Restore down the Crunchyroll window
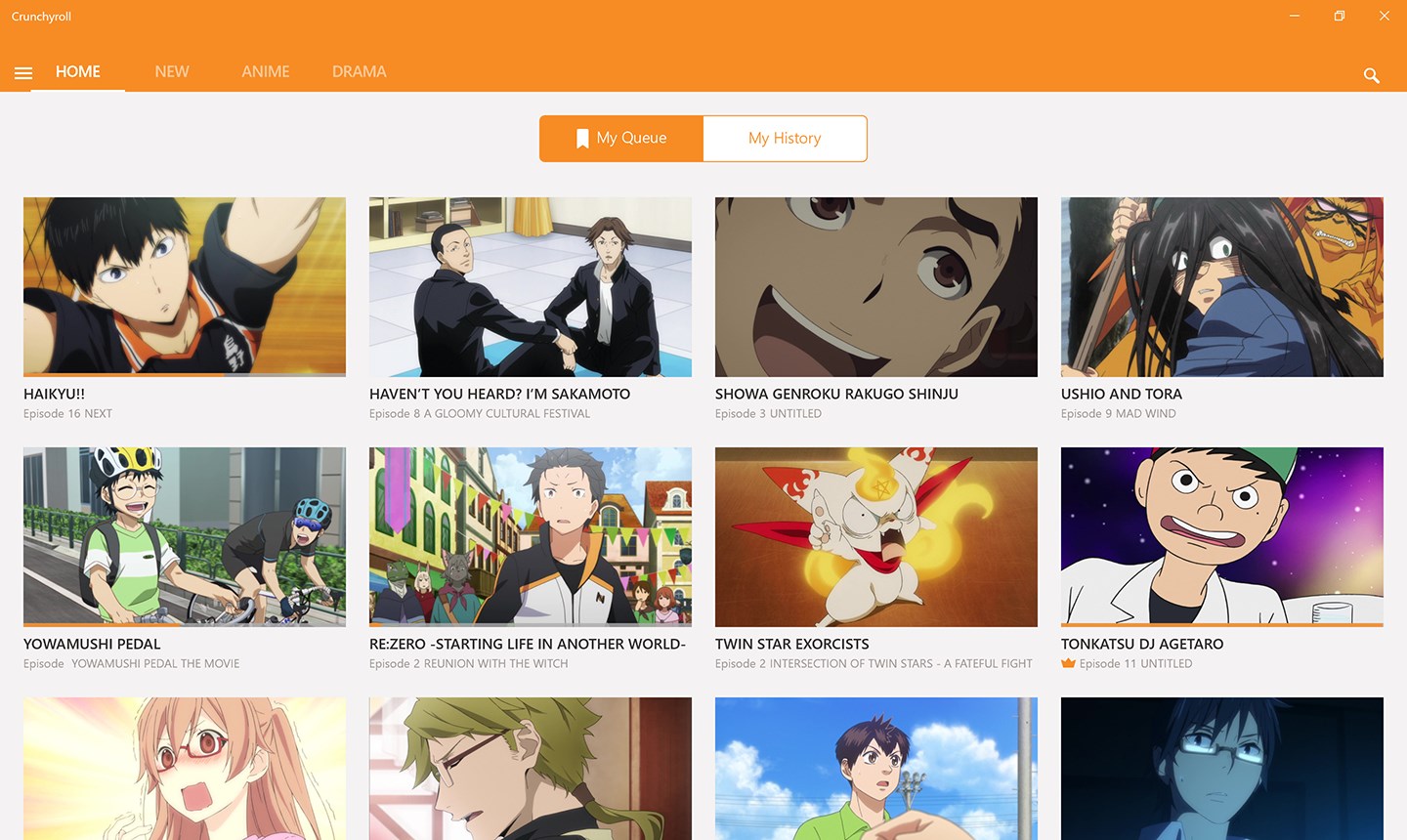 [x=1339, y=16]
